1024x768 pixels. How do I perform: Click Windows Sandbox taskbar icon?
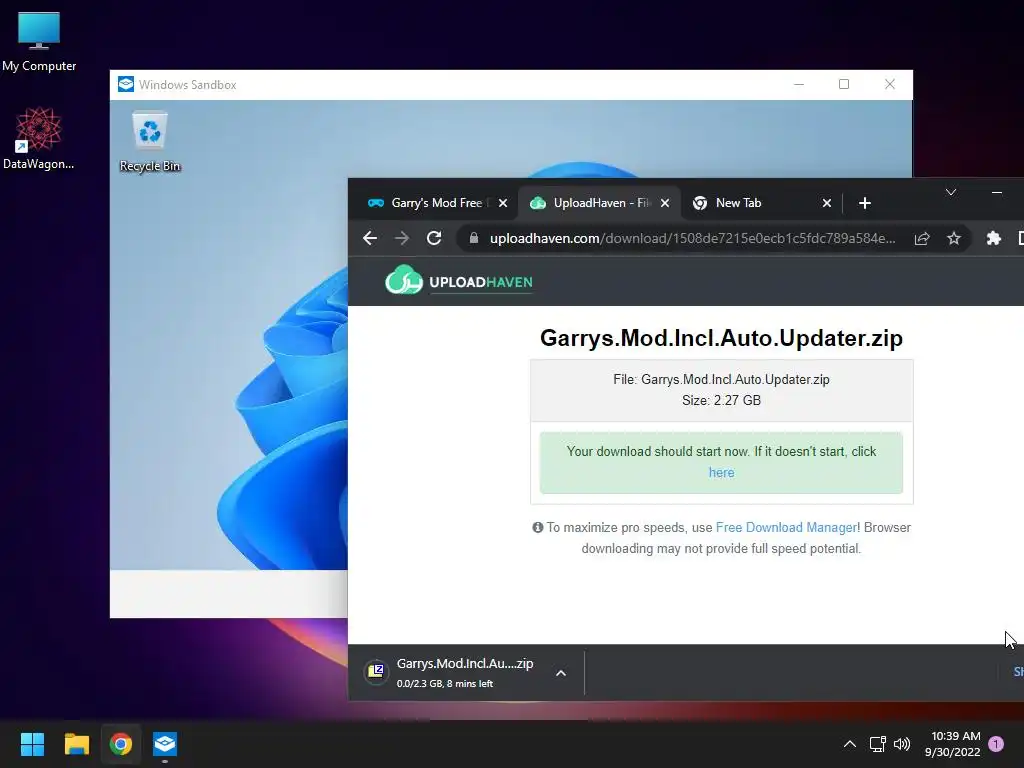tap(165, 744)
